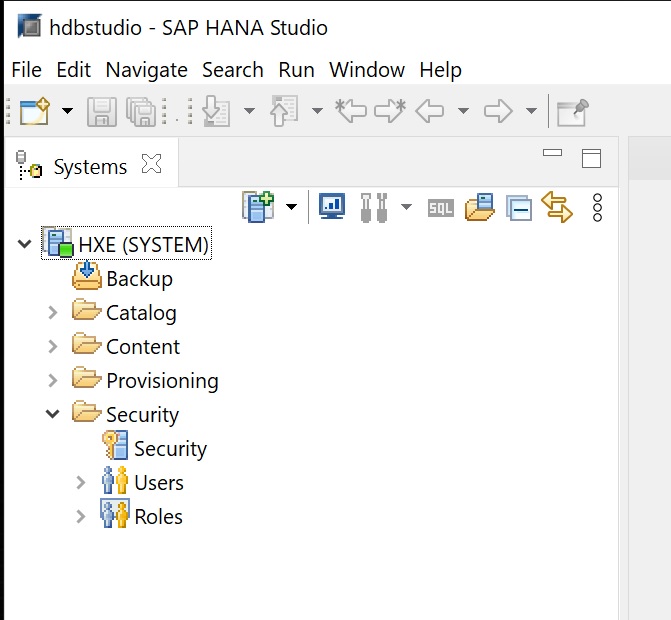The height and width of the screenshot is (620, 671).
Task: Select the Backup tree item
Action: [139, 279]
